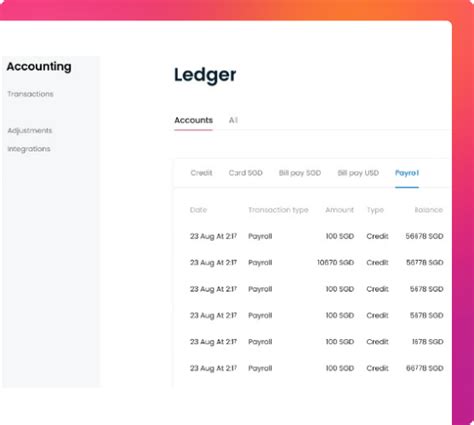Open the first Payroll row, balance 56678 SGD

click(x=316, y=236)
